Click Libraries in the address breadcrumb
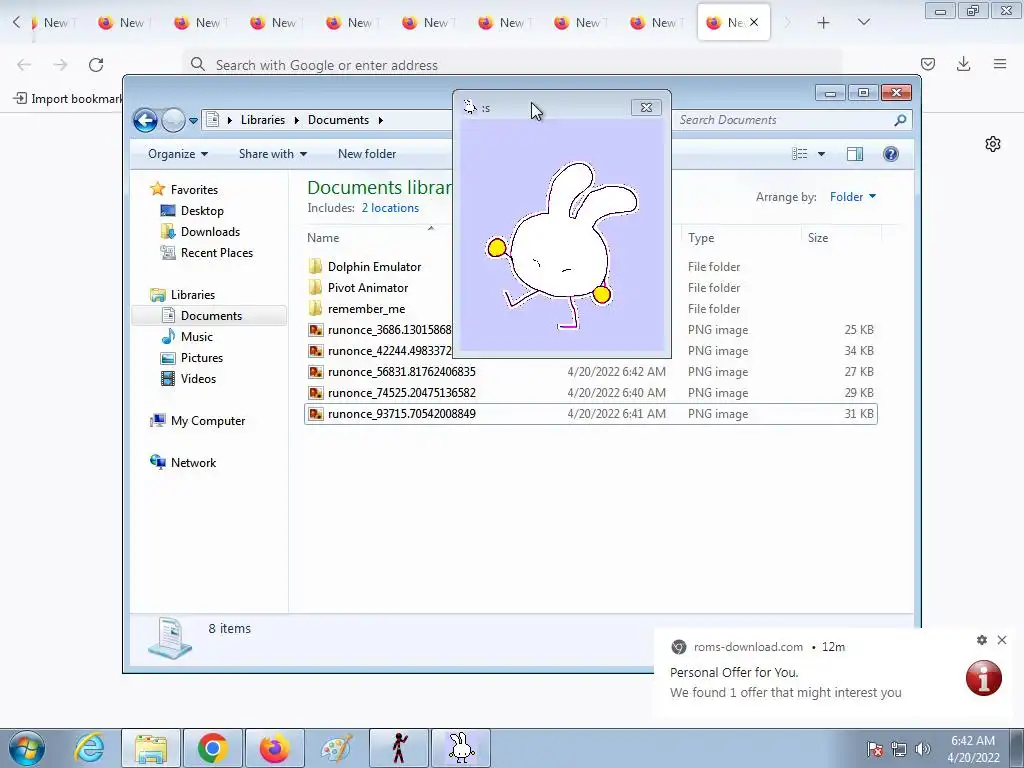The width and height of the screenshot is (1024, 768). tap(263, 120)
